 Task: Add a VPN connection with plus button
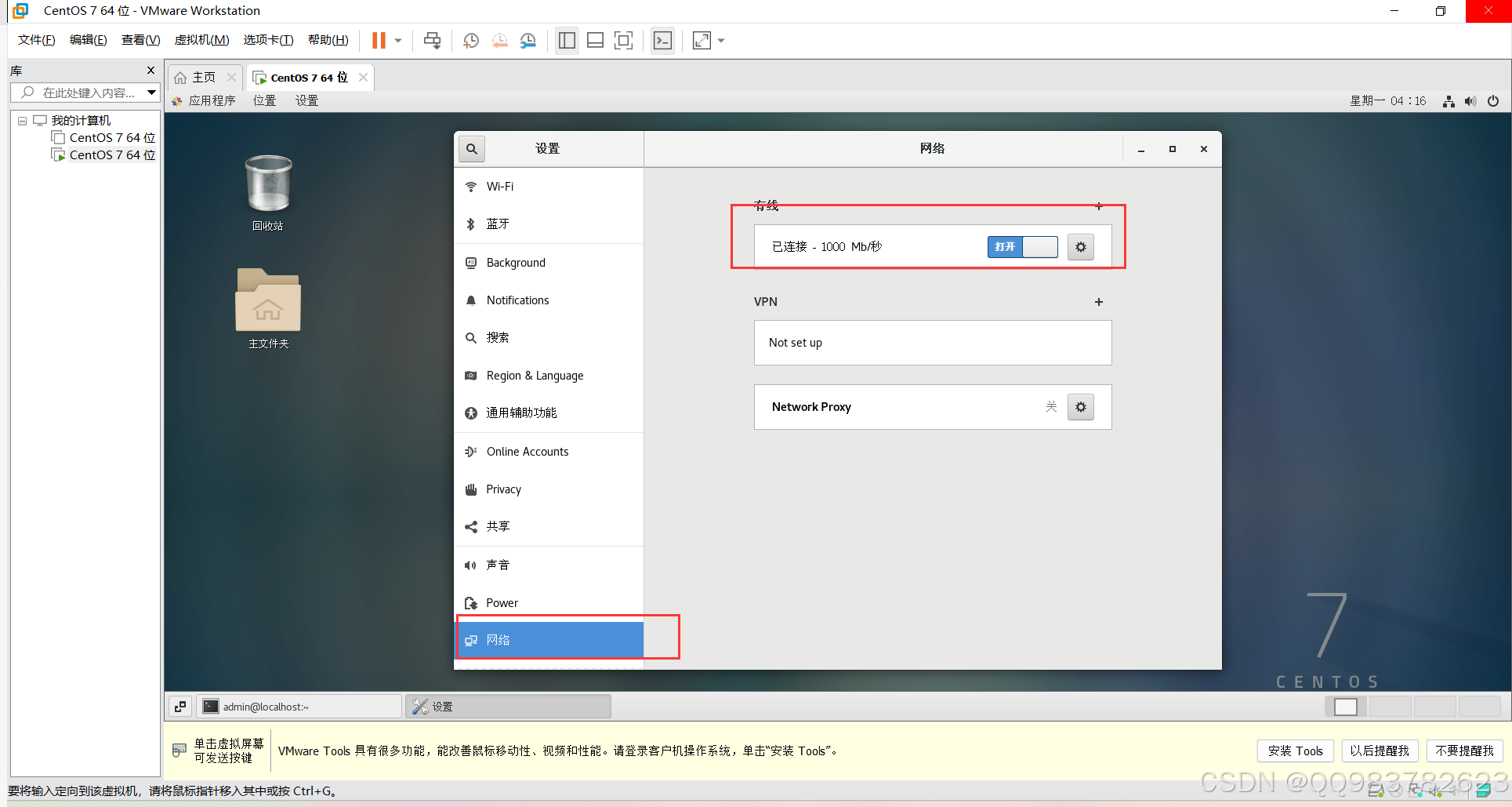(x=1099, y=302)
